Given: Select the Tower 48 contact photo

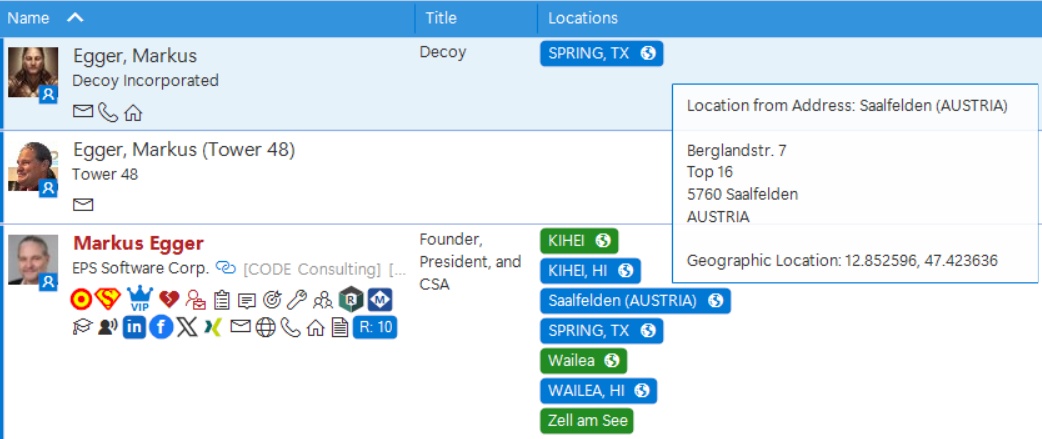Looking at the screenshot, I should [x=33, y=166].
